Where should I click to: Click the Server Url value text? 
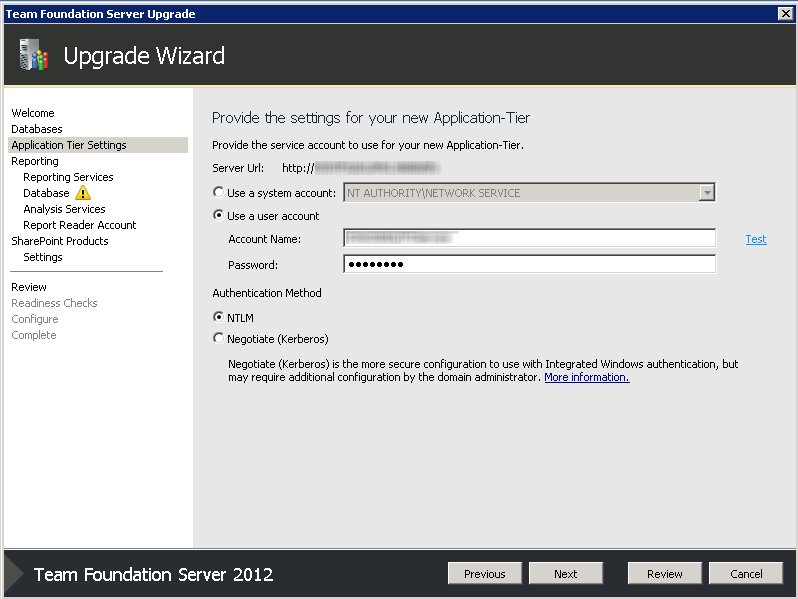[361, 167]
